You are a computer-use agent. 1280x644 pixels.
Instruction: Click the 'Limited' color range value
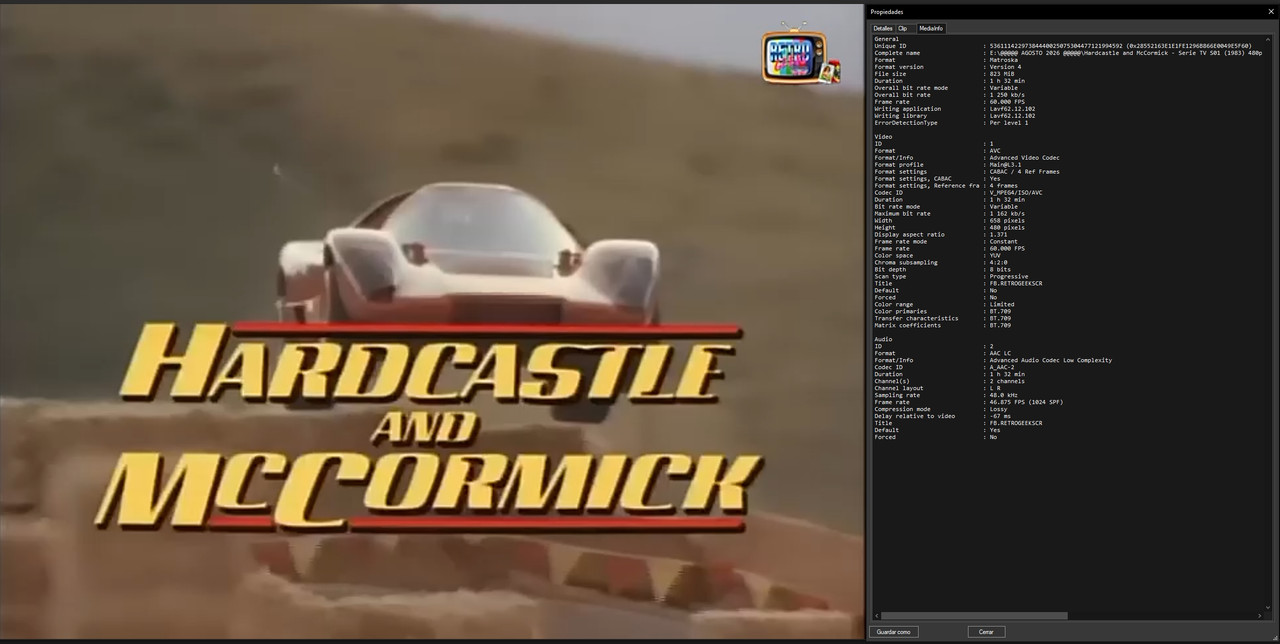tap(1001, 305)
